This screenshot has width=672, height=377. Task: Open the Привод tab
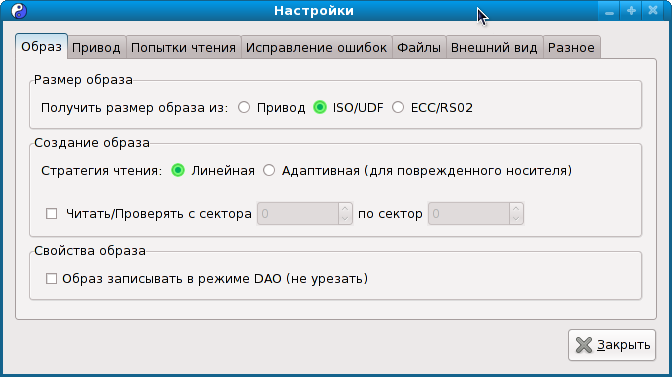(x=96, y=47)
